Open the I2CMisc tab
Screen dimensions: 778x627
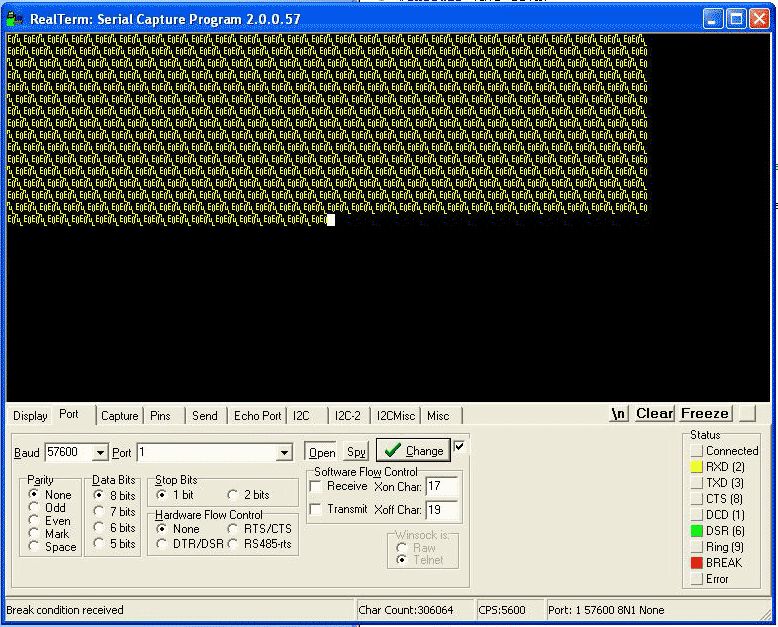[395, 416]
